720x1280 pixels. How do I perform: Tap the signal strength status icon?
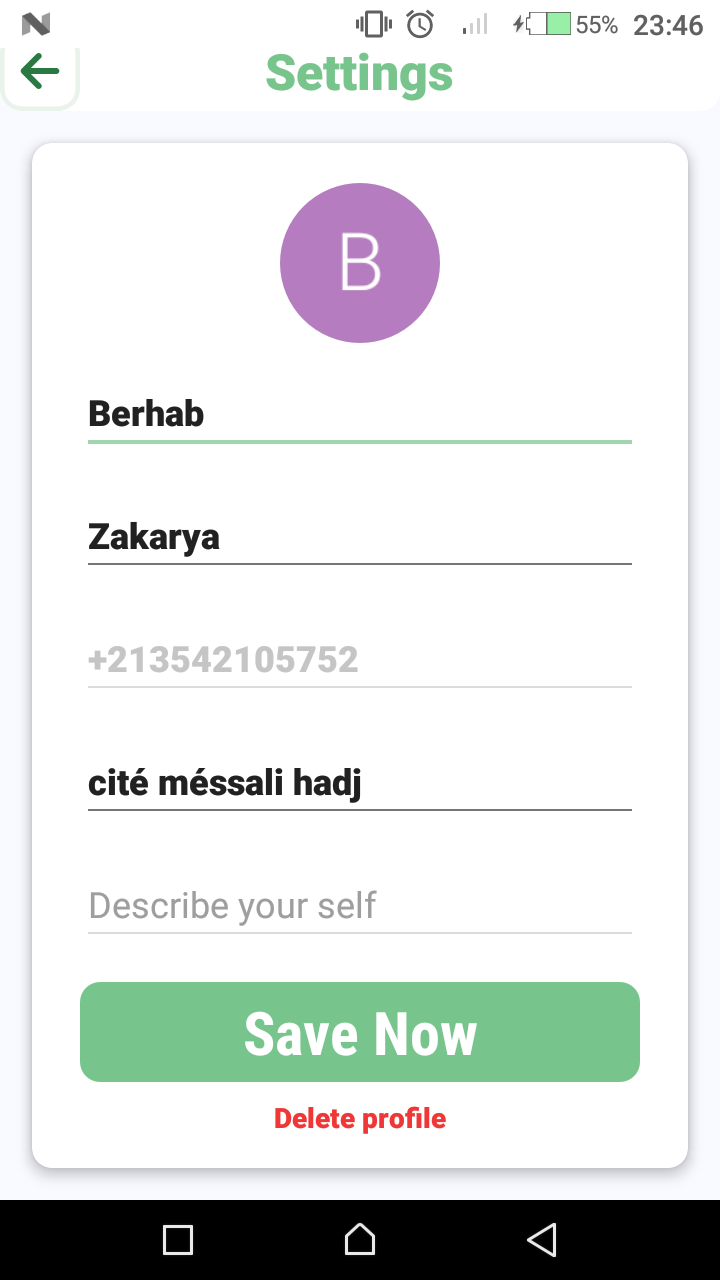pyautogui.click(x=475, y=24)
